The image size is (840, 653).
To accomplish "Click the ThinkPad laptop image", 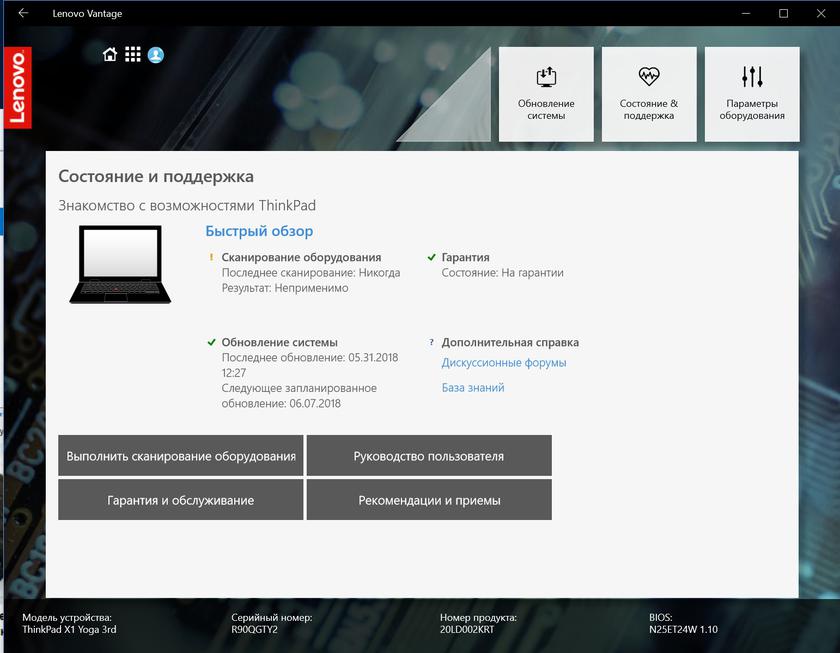I will [120, 265].
